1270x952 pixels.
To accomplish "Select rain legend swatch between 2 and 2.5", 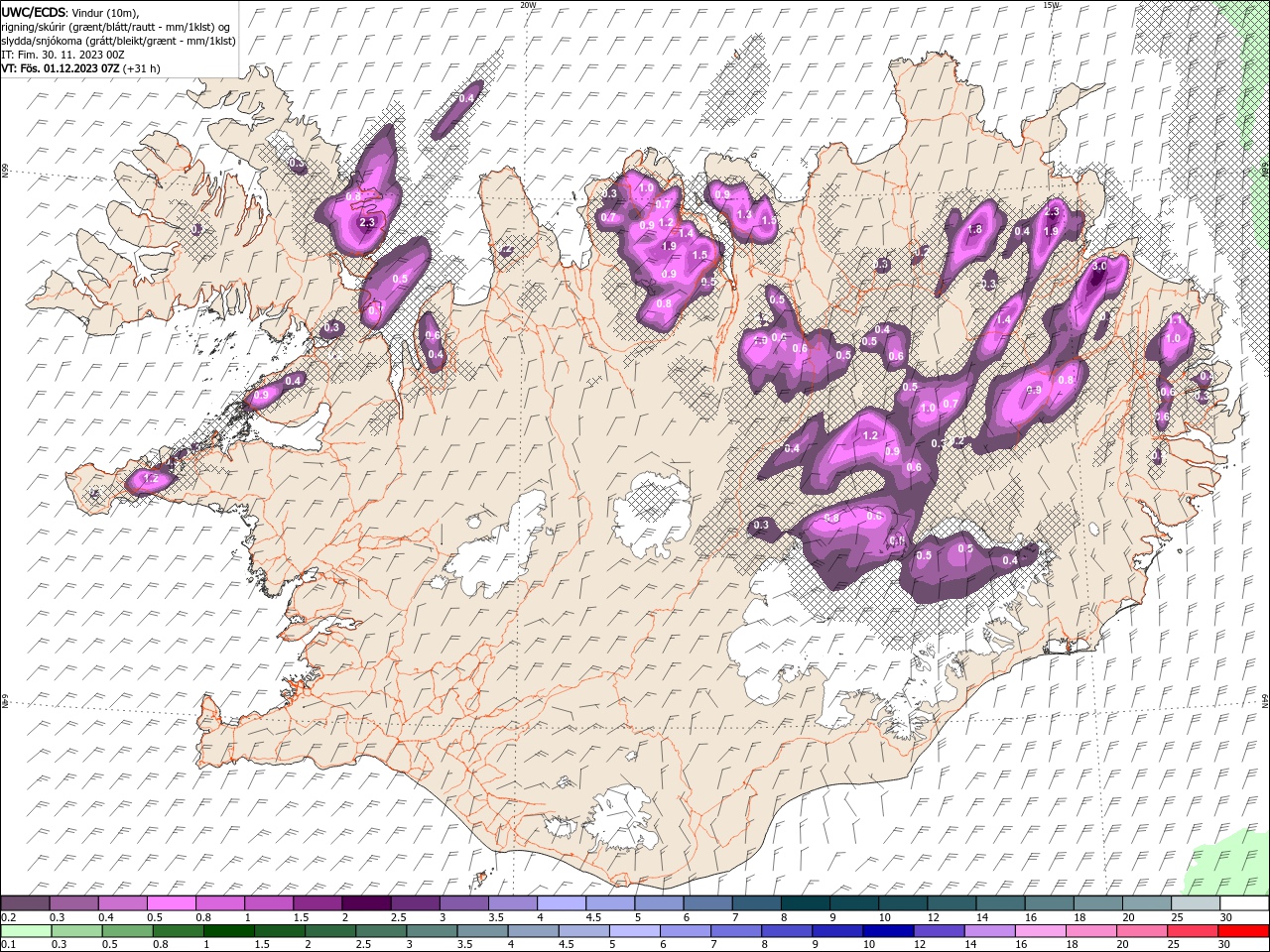I will [330, 931].
